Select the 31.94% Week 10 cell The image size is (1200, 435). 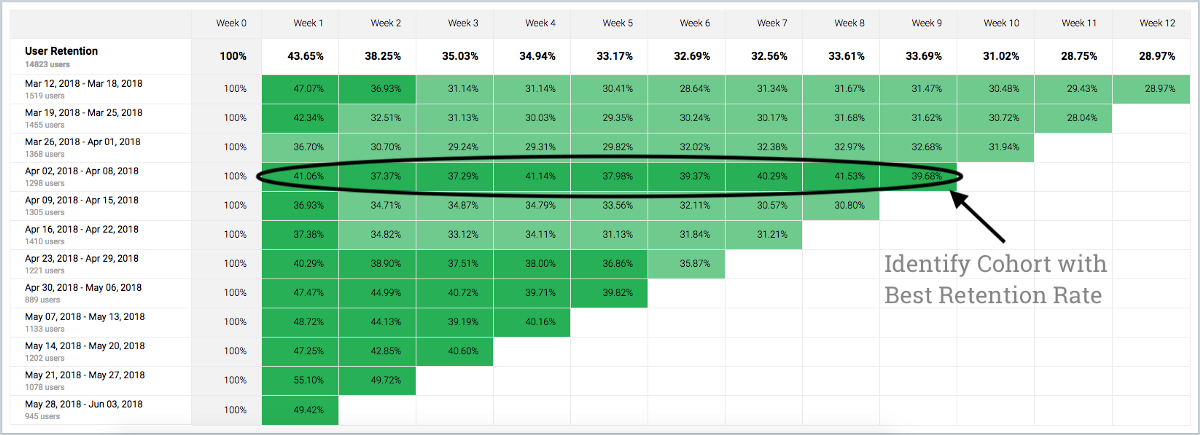[x=997, y=147]
